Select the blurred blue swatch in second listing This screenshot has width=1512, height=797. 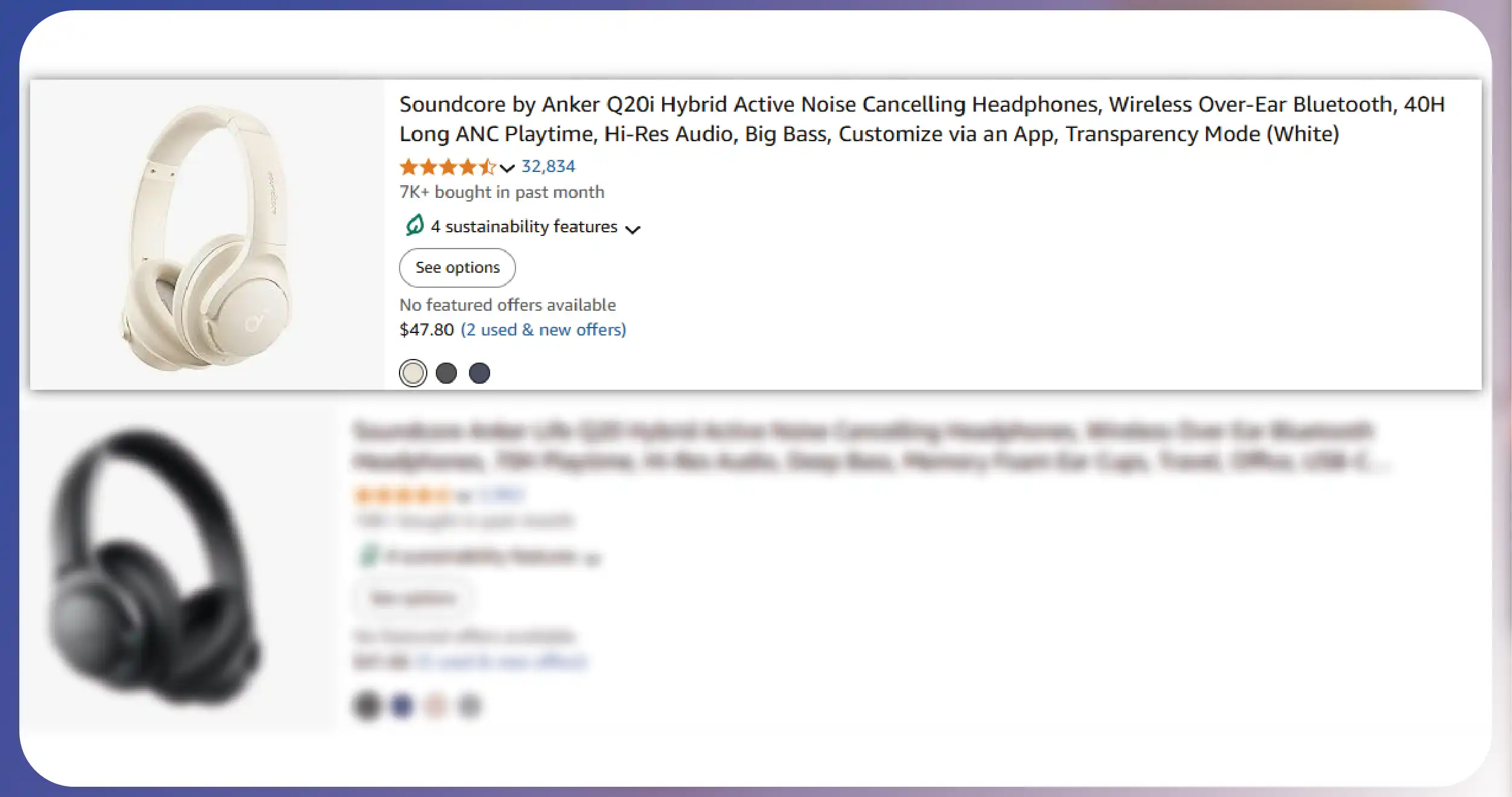coord(401,705)
